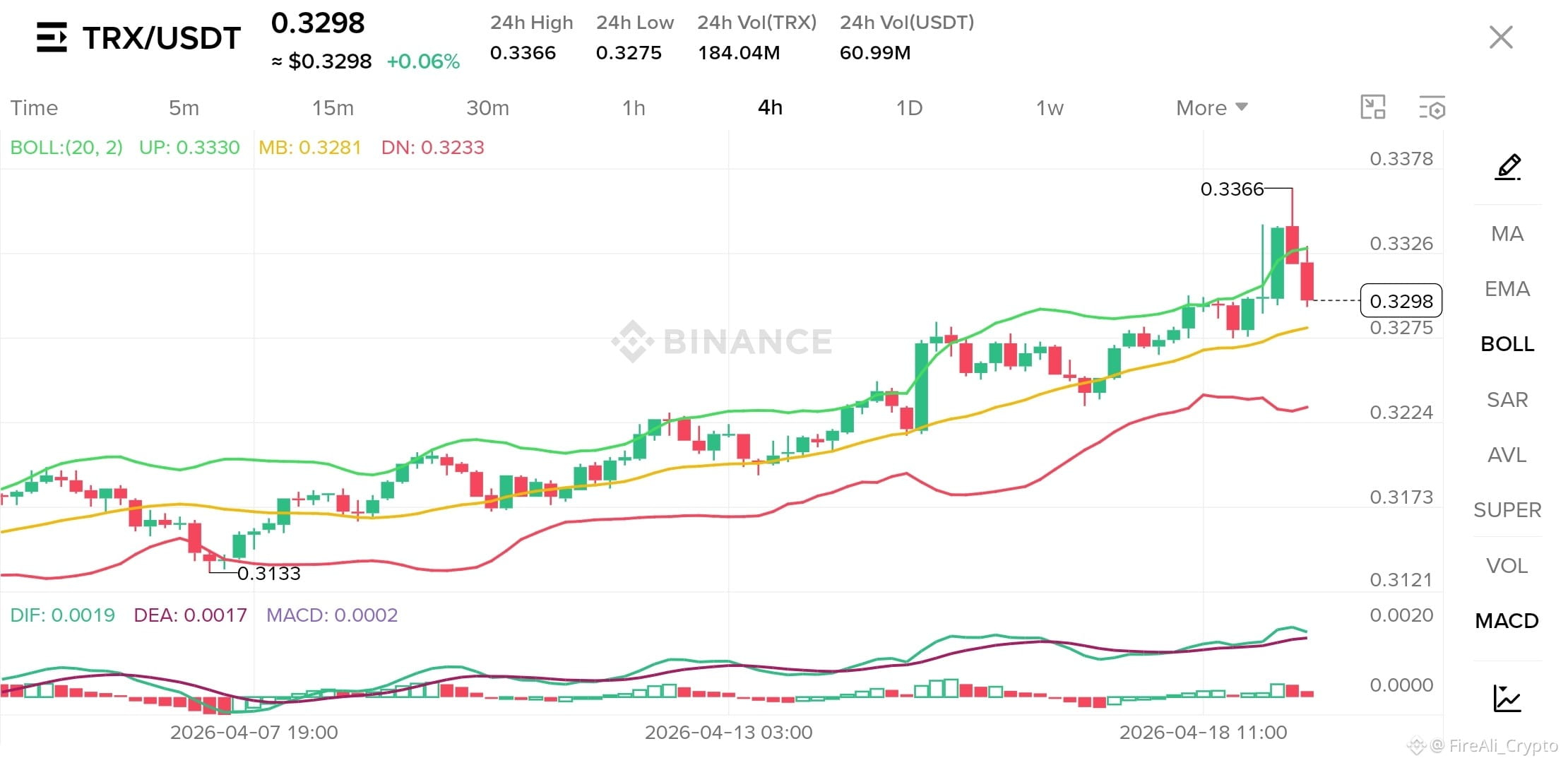Expand the More timeframes dropdown
This screenshot has height=763, width=1568.
(x=1212, y=107)
